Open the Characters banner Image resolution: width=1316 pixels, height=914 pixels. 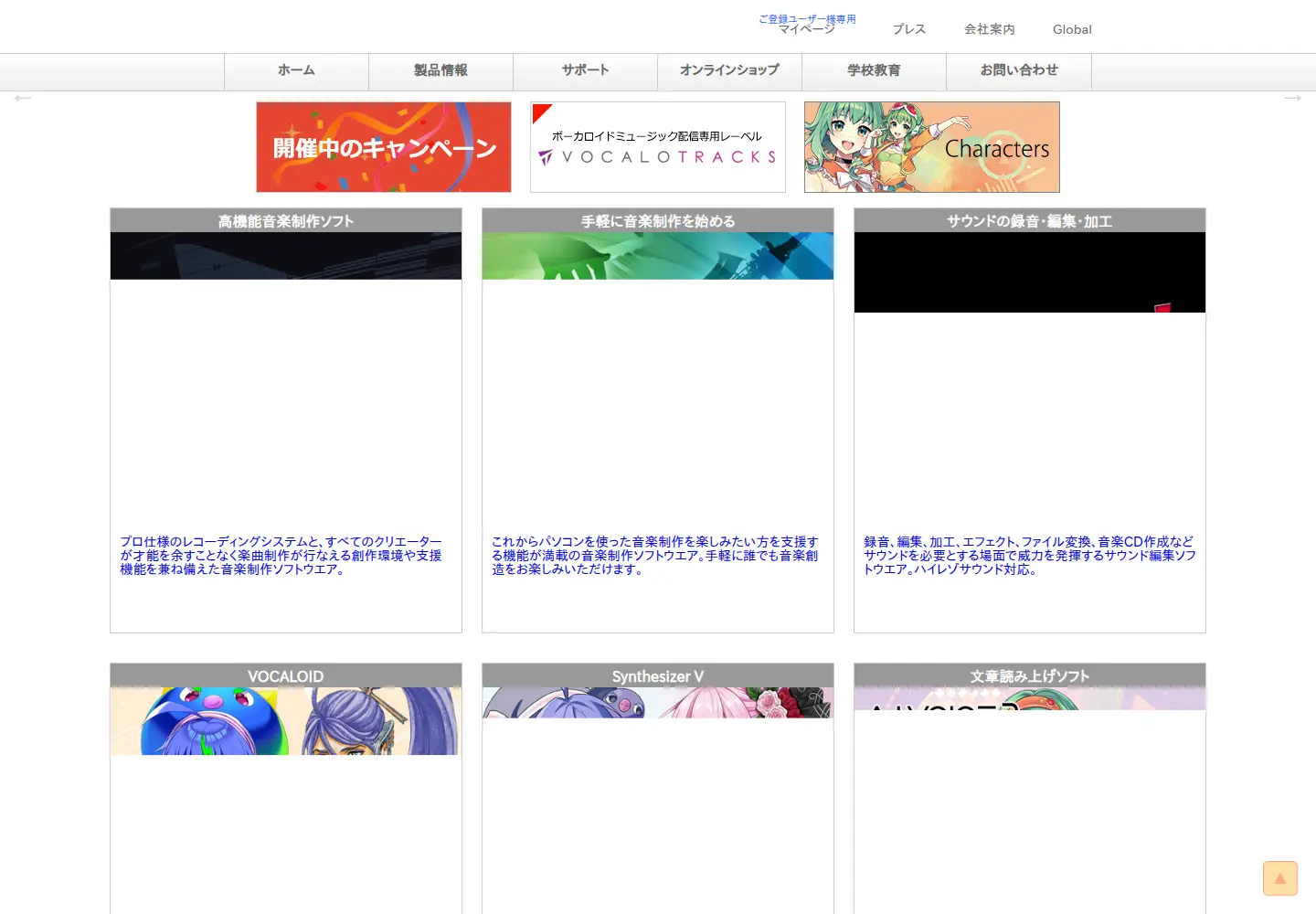[x=932, y=147]
